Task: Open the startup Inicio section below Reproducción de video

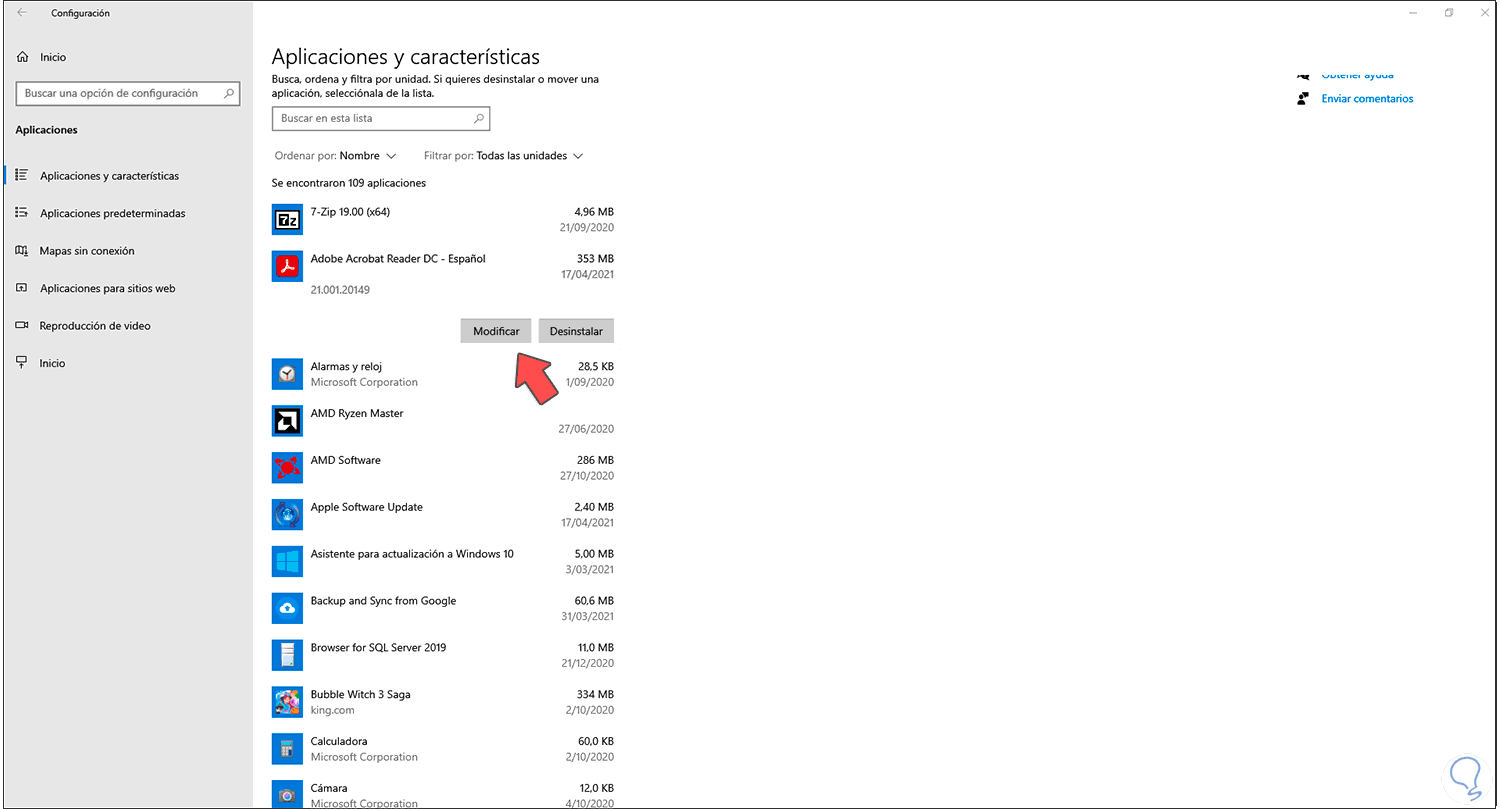Action: pyautogui.click(x=52, y=363)
